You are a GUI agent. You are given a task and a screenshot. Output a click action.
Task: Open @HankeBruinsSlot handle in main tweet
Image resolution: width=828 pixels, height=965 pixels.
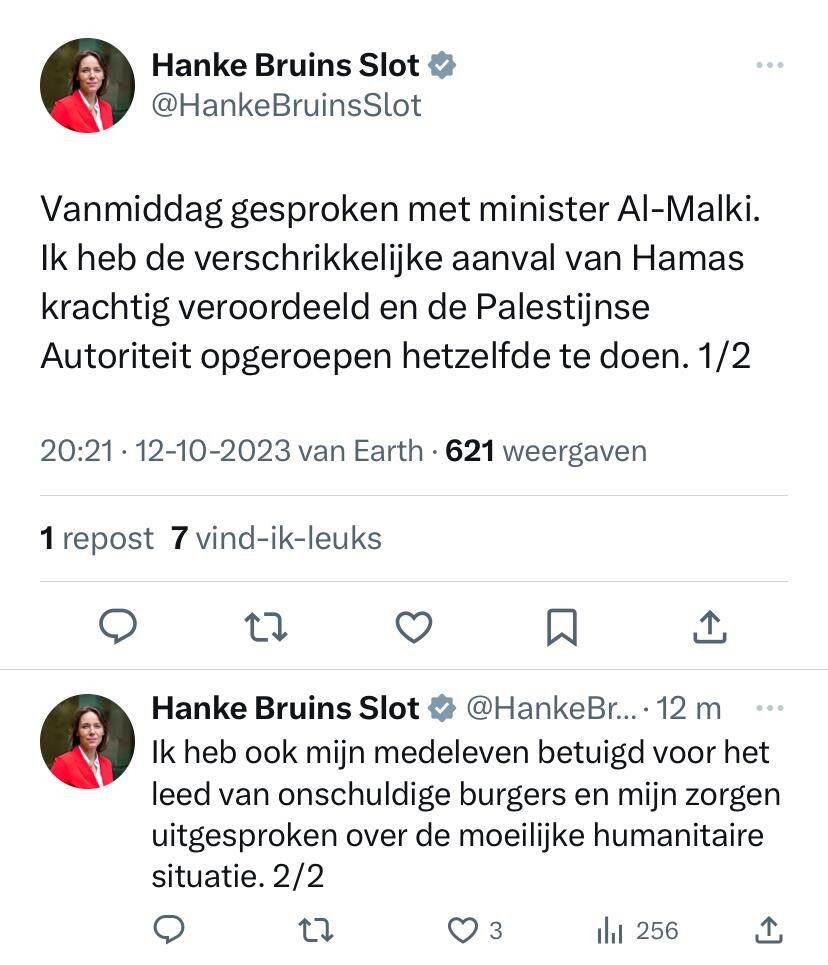click(x=286, y=105)
